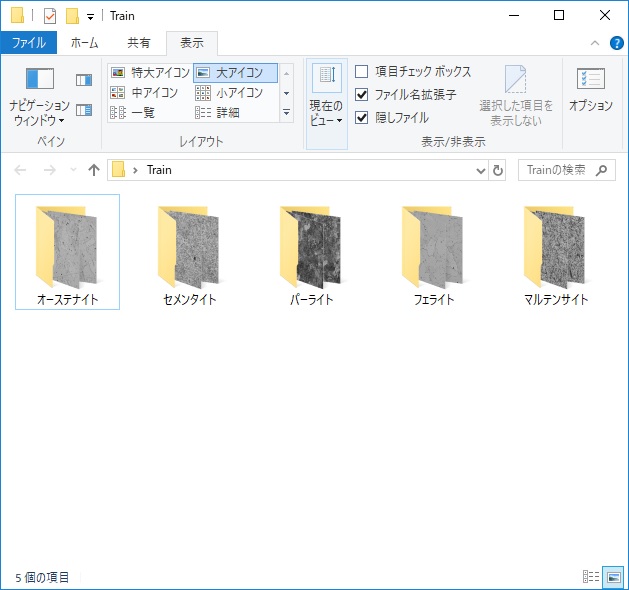This screenshot has height=590, width=629.
Task: Open the ファイル menu tab
Action: [28, 43]
